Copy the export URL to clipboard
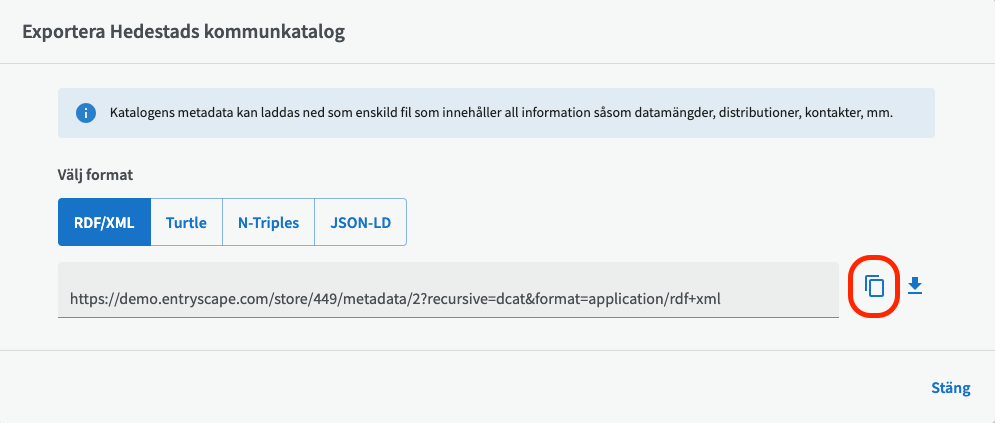This screenshot has width=995, height=423. point(875,287)
